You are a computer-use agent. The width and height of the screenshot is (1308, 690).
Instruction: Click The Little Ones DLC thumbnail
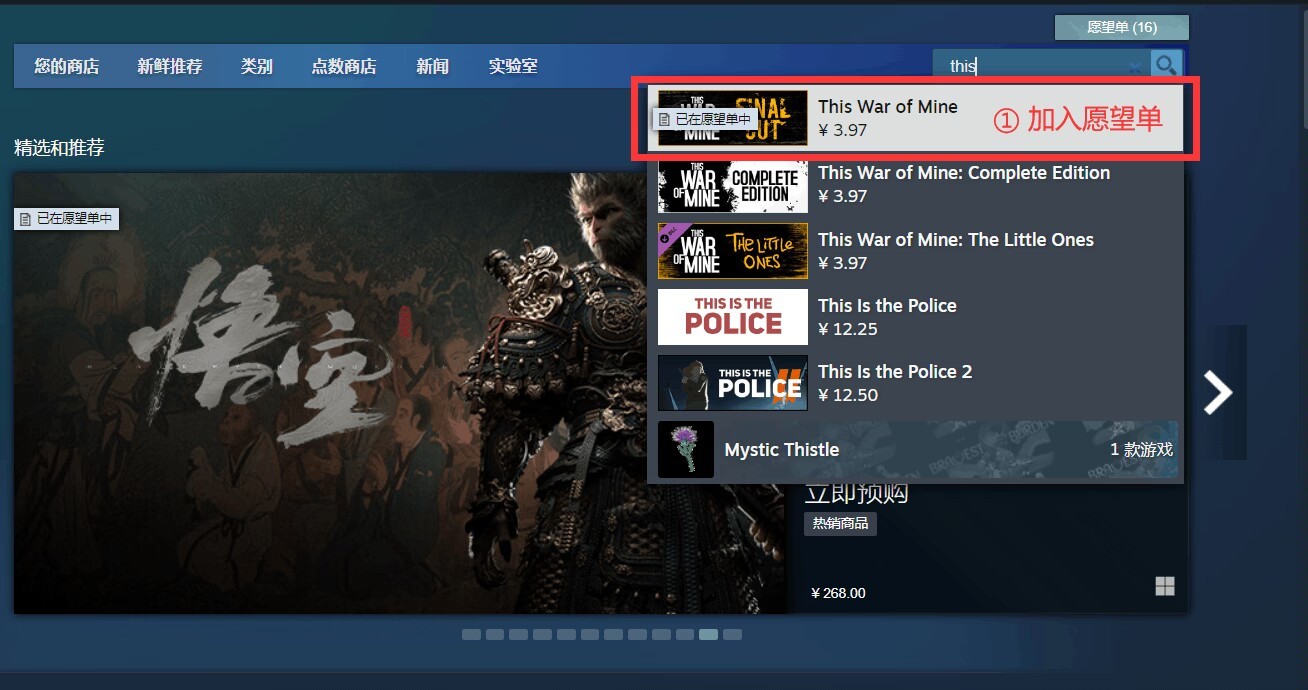[732, 251]
